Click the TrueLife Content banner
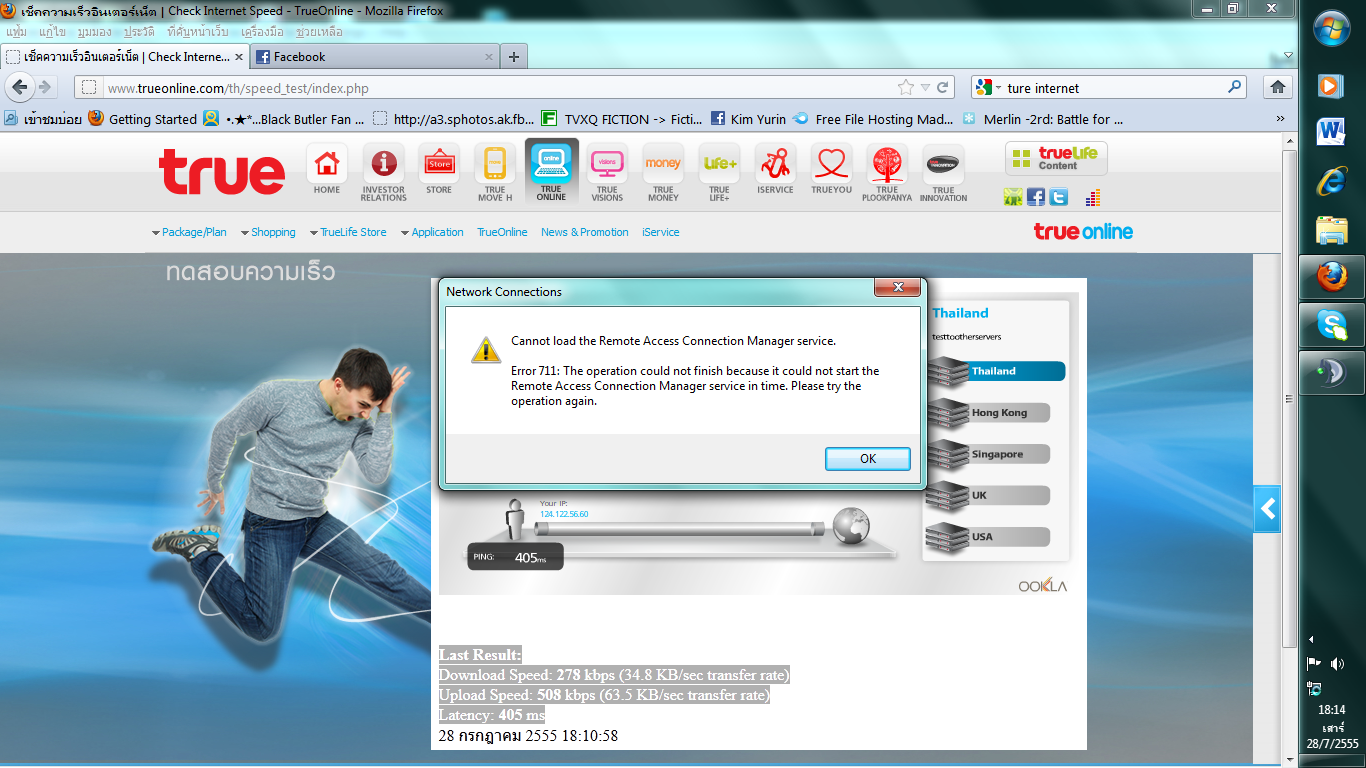1366x768 pixels. [1056, 158]
